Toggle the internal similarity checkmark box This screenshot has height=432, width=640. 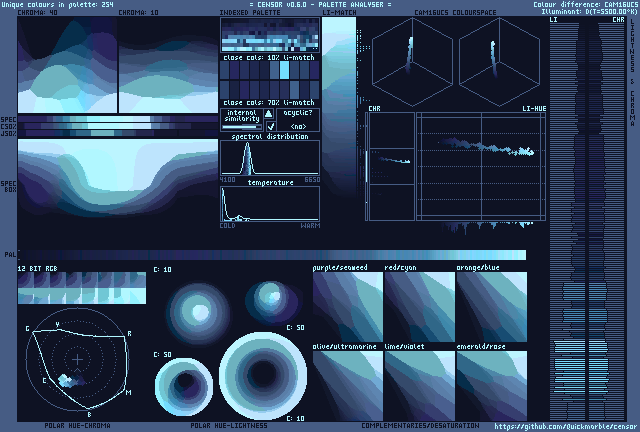pos(269,126)
